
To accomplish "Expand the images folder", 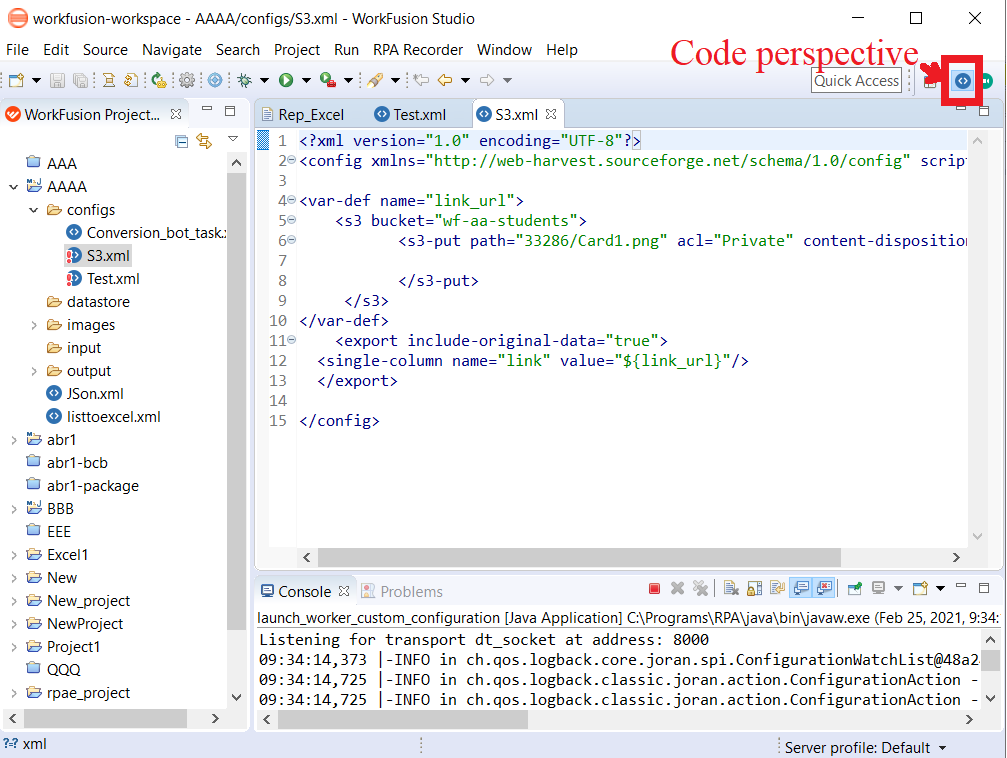I will [x=34, y=325].
